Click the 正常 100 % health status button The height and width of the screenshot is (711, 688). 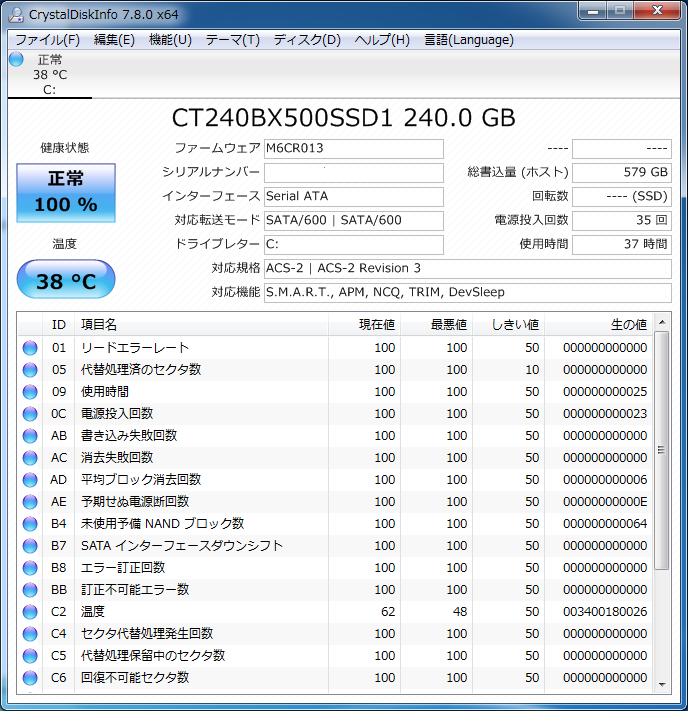(x=66, y=193)
